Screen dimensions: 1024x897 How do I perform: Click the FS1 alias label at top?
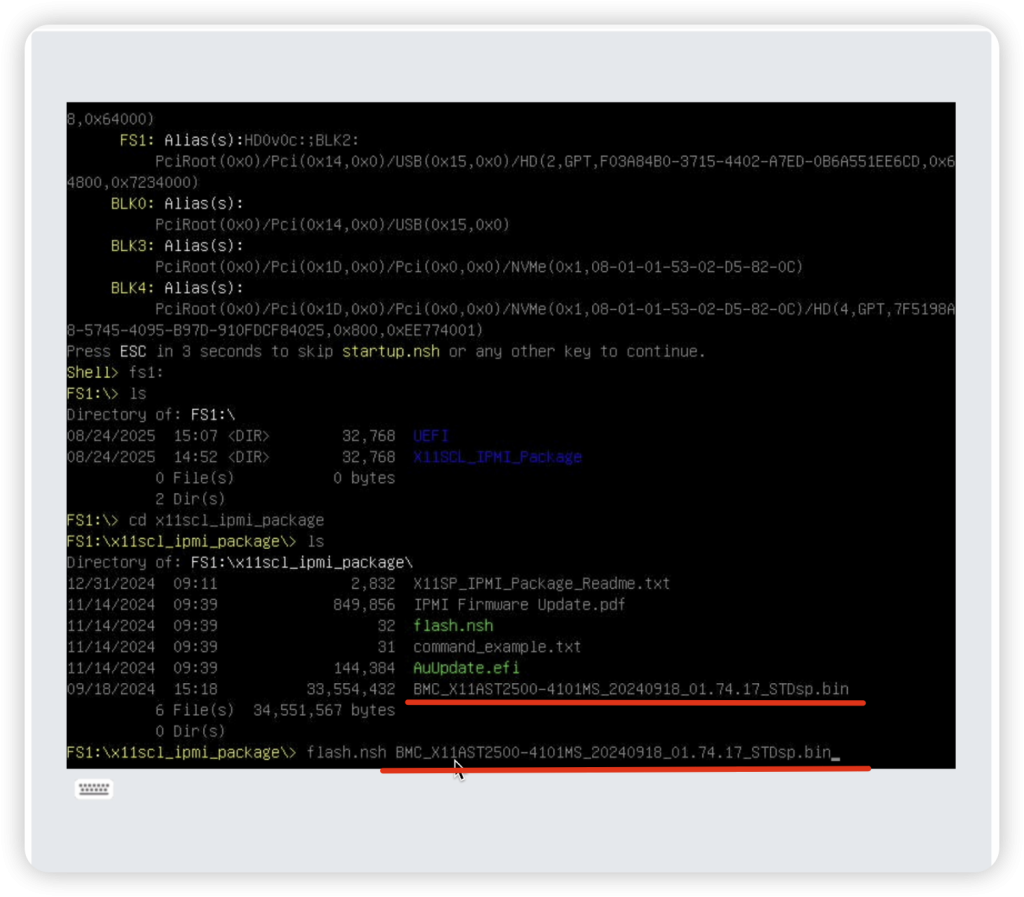(x=137, y=140)
